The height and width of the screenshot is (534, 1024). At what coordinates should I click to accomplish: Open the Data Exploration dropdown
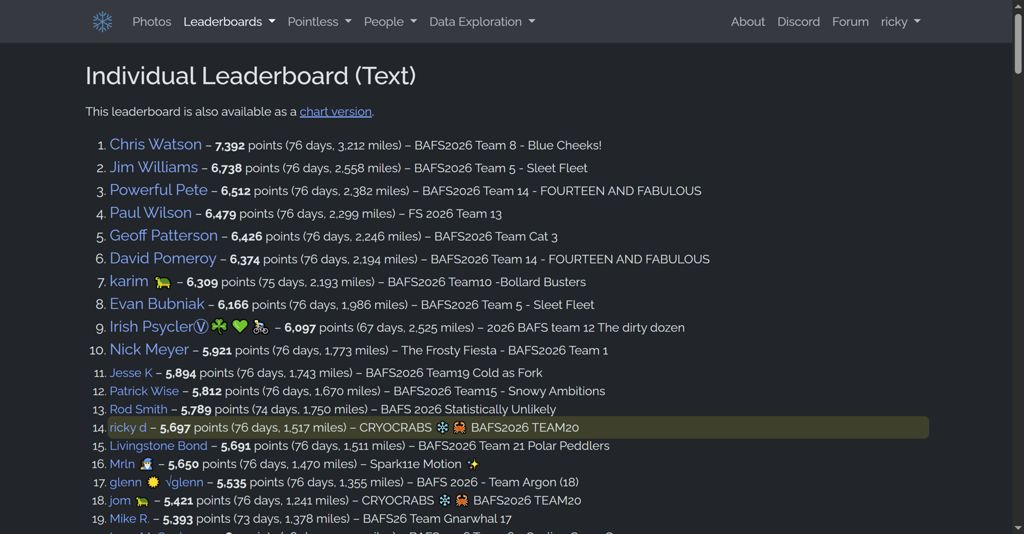pos(482,22)
